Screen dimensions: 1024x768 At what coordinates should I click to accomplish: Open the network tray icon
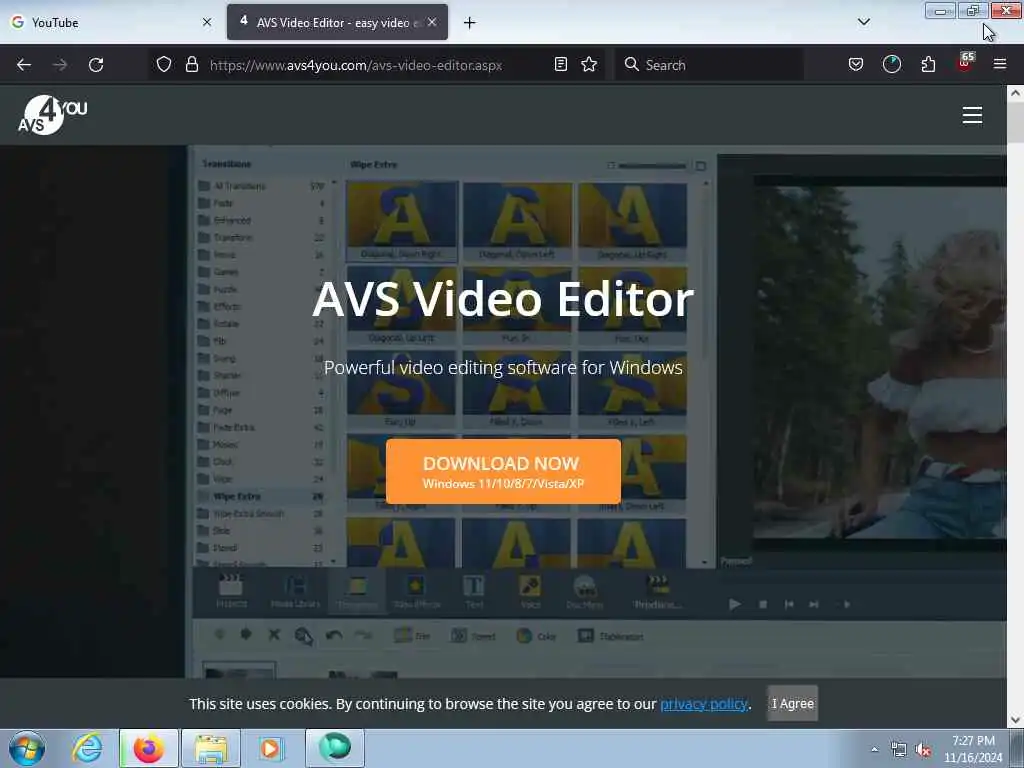(x=899, y=750)
